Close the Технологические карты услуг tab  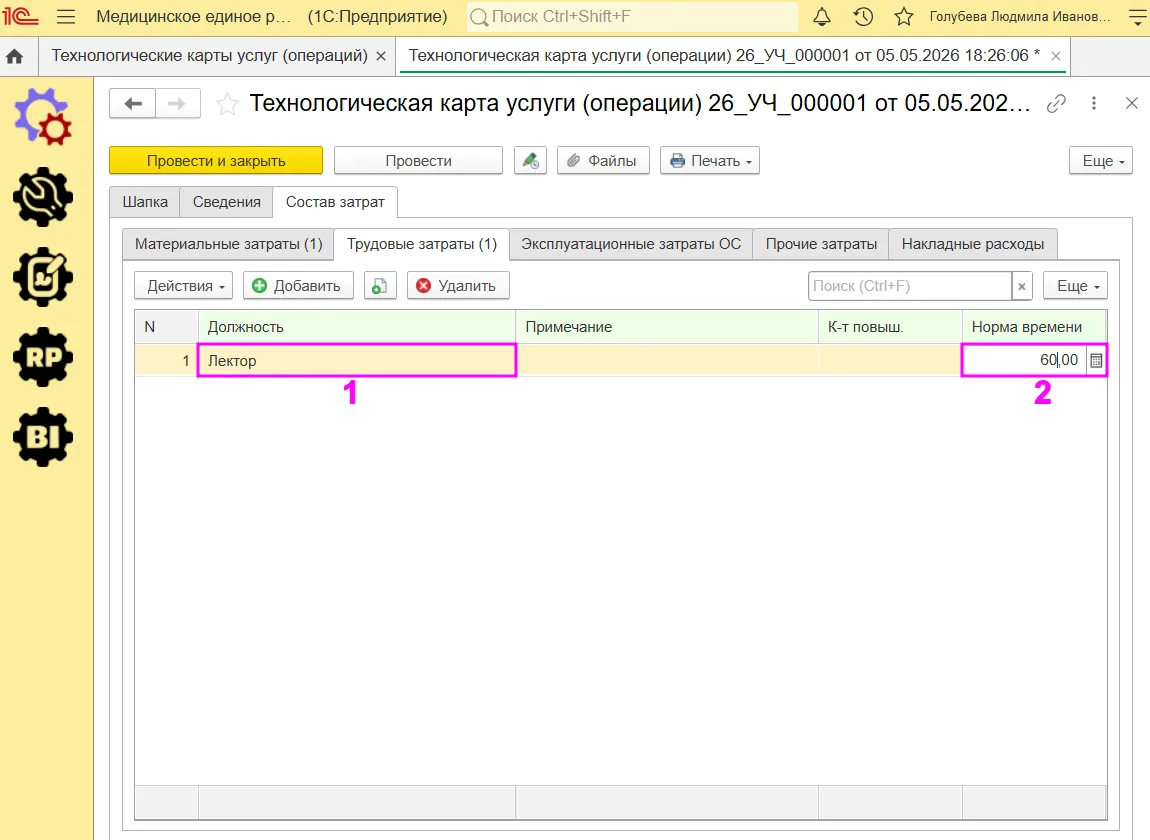coord(381,56)
